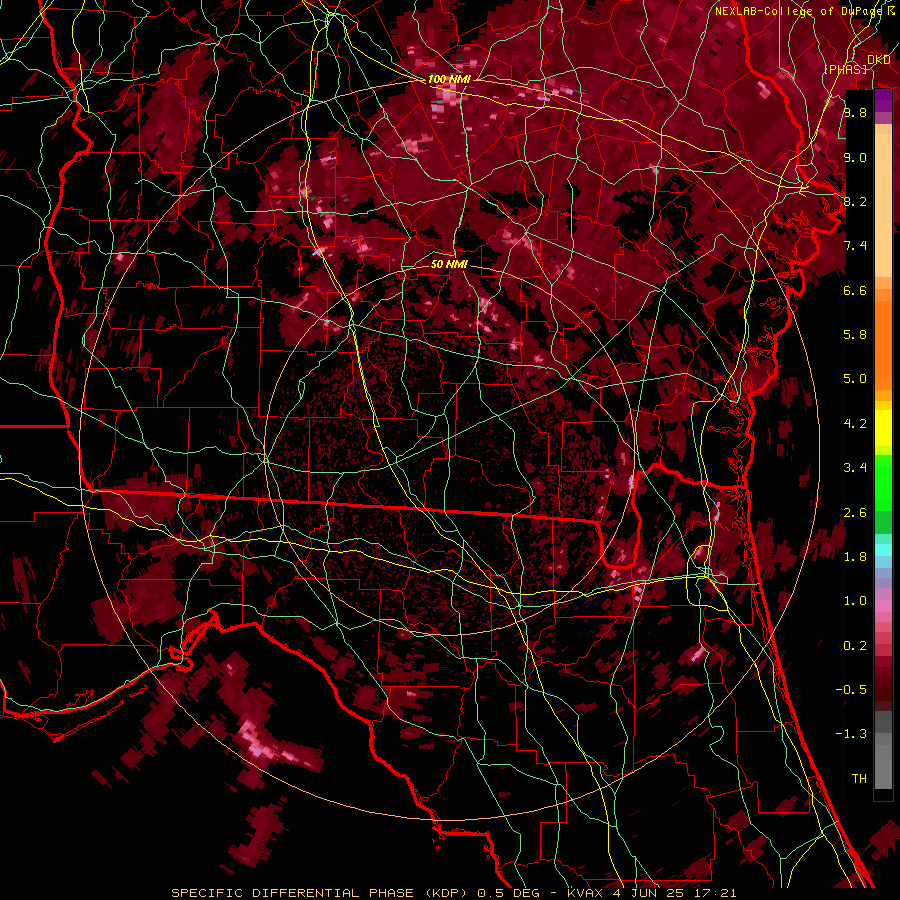Image resolution: width=900 pixels, height=900 pixels.
Task: Pick the yellow segment of the color bar
Action: (x=883, y=428)
